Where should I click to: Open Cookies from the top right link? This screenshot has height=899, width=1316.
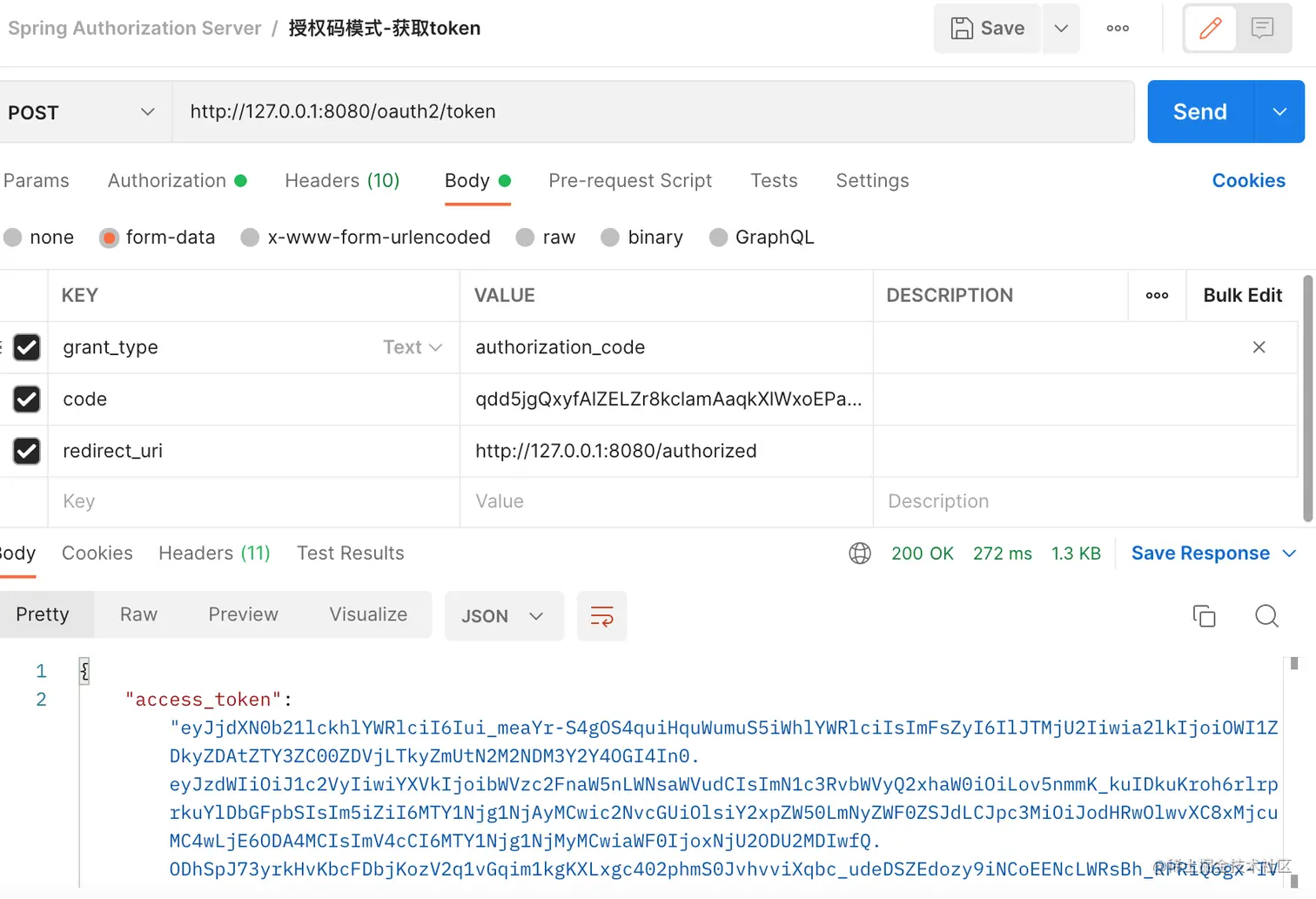pos(1248,180)
